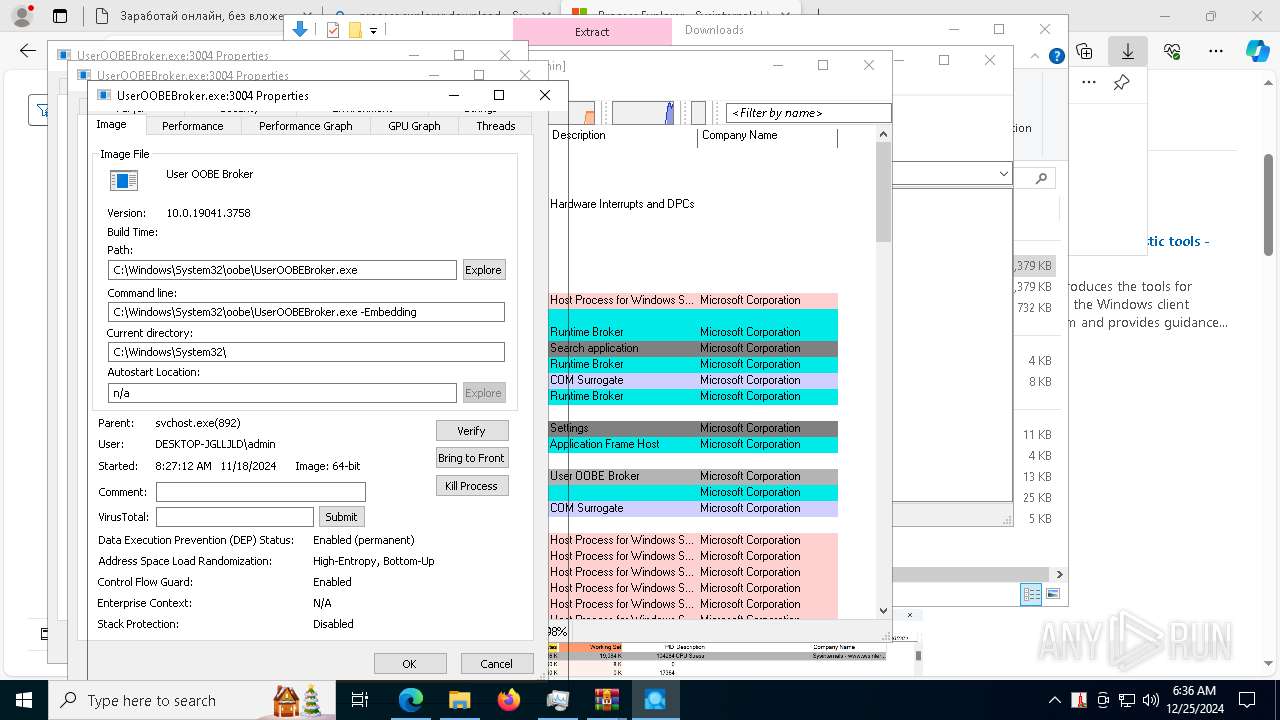Open the Copilot icon in Edge
Viewport: 1280px width, 720px height.
point(1257,51)
